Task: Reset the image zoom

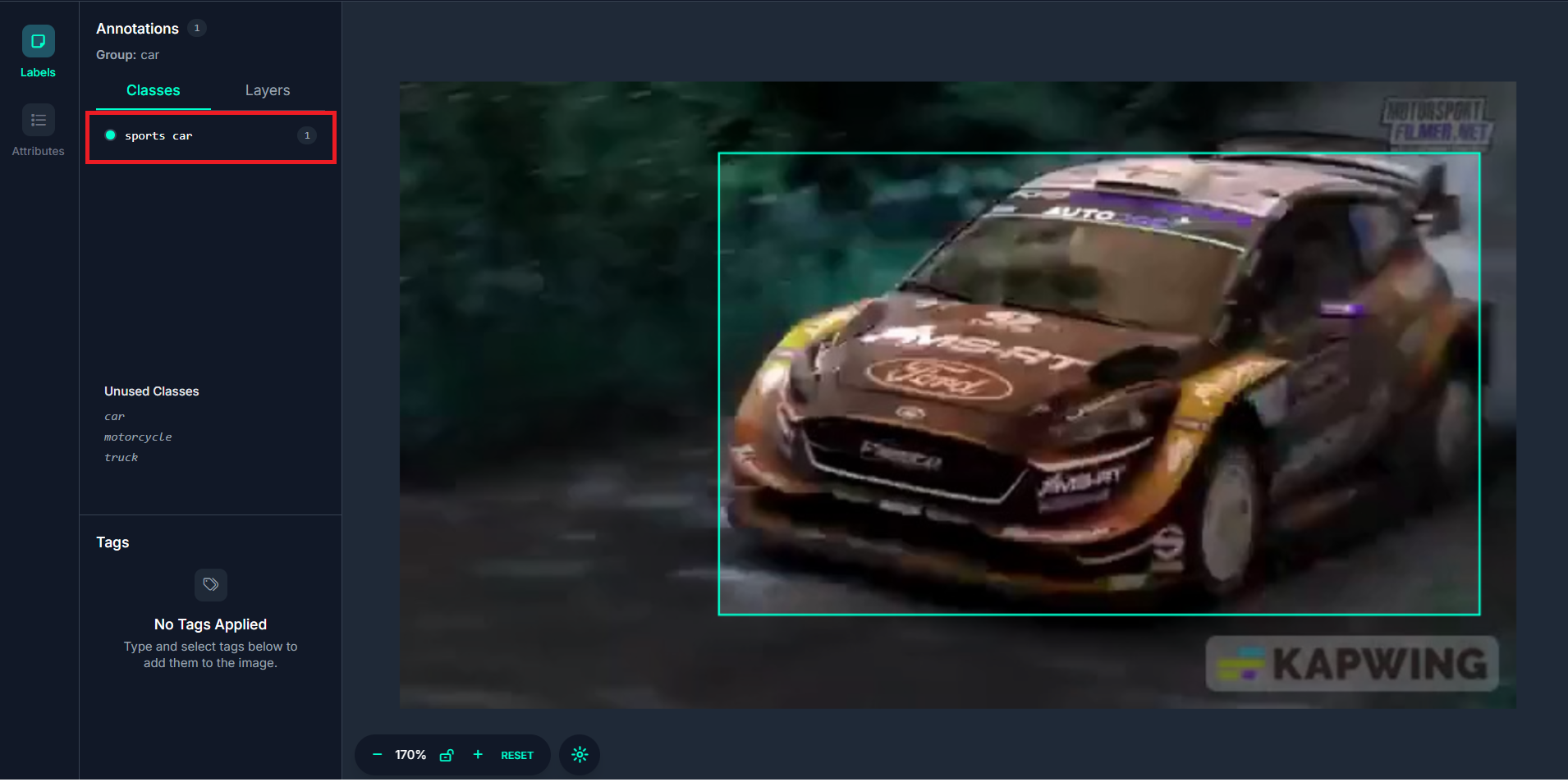Action: tap(517, 756)
